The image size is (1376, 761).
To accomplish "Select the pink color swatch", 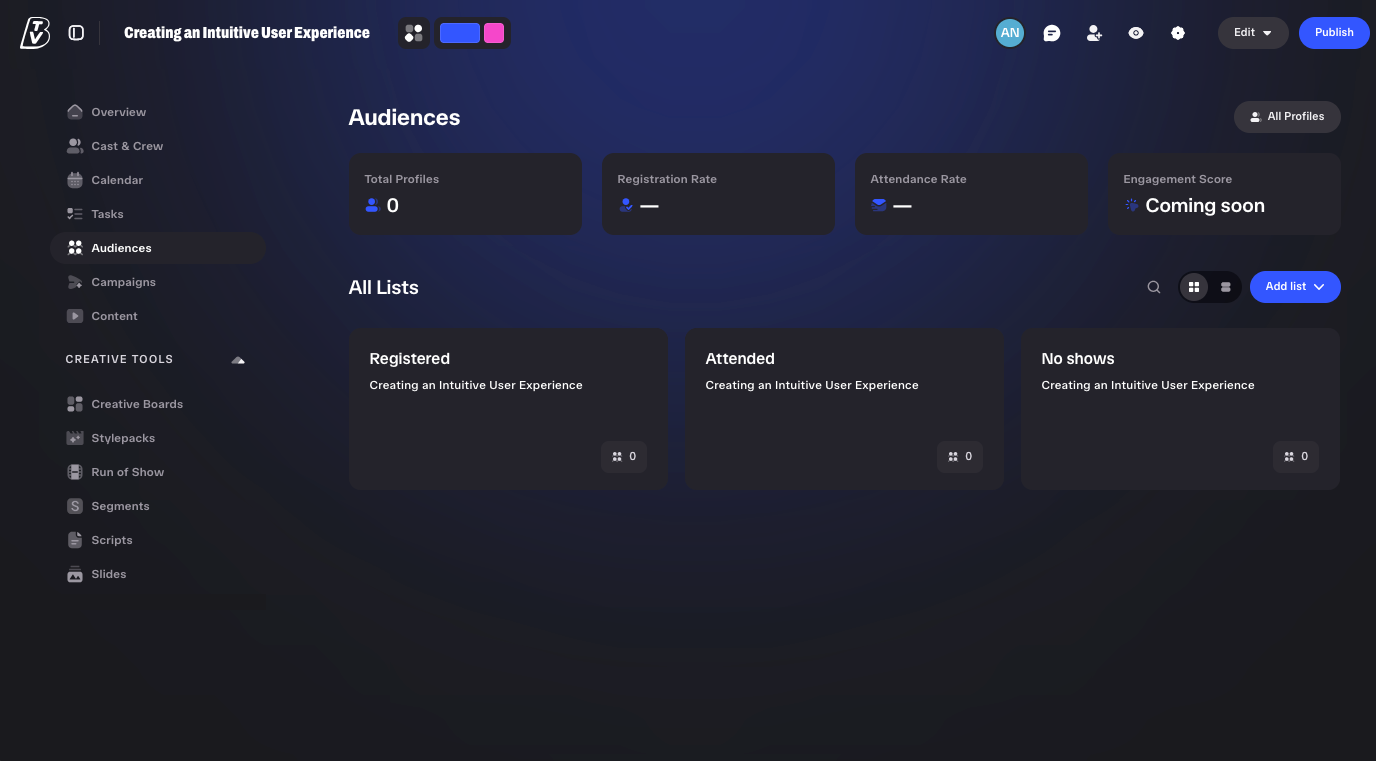I will pos(494,33).
